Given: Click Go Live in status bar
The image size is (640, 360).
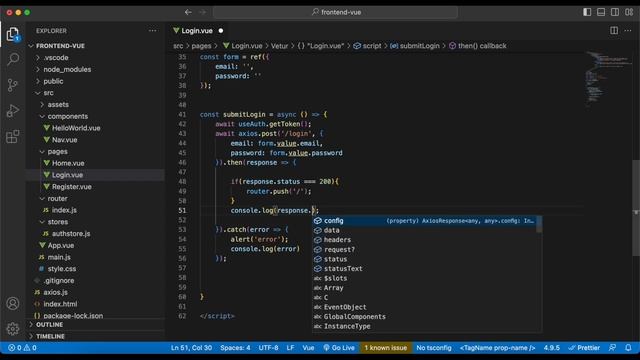Looking at the screenshot, I should [x=339, y=348].
